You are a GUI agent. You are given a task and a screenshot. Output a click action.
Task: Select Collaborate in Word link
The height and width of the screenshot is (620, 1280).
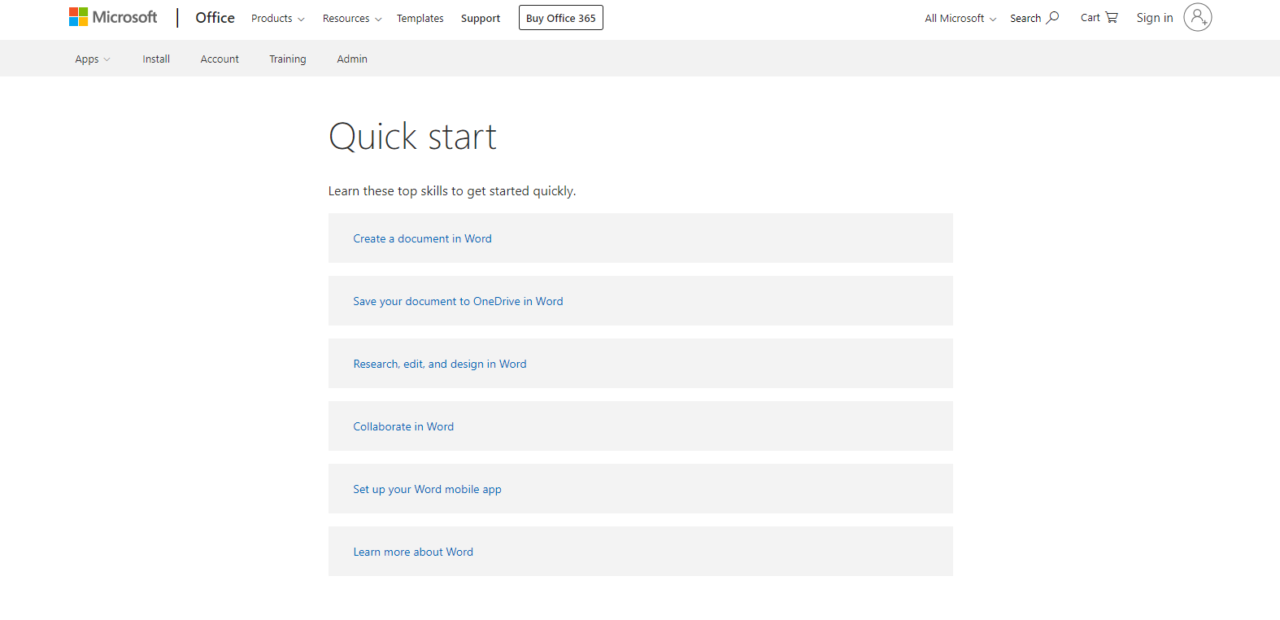pos(403,427)
